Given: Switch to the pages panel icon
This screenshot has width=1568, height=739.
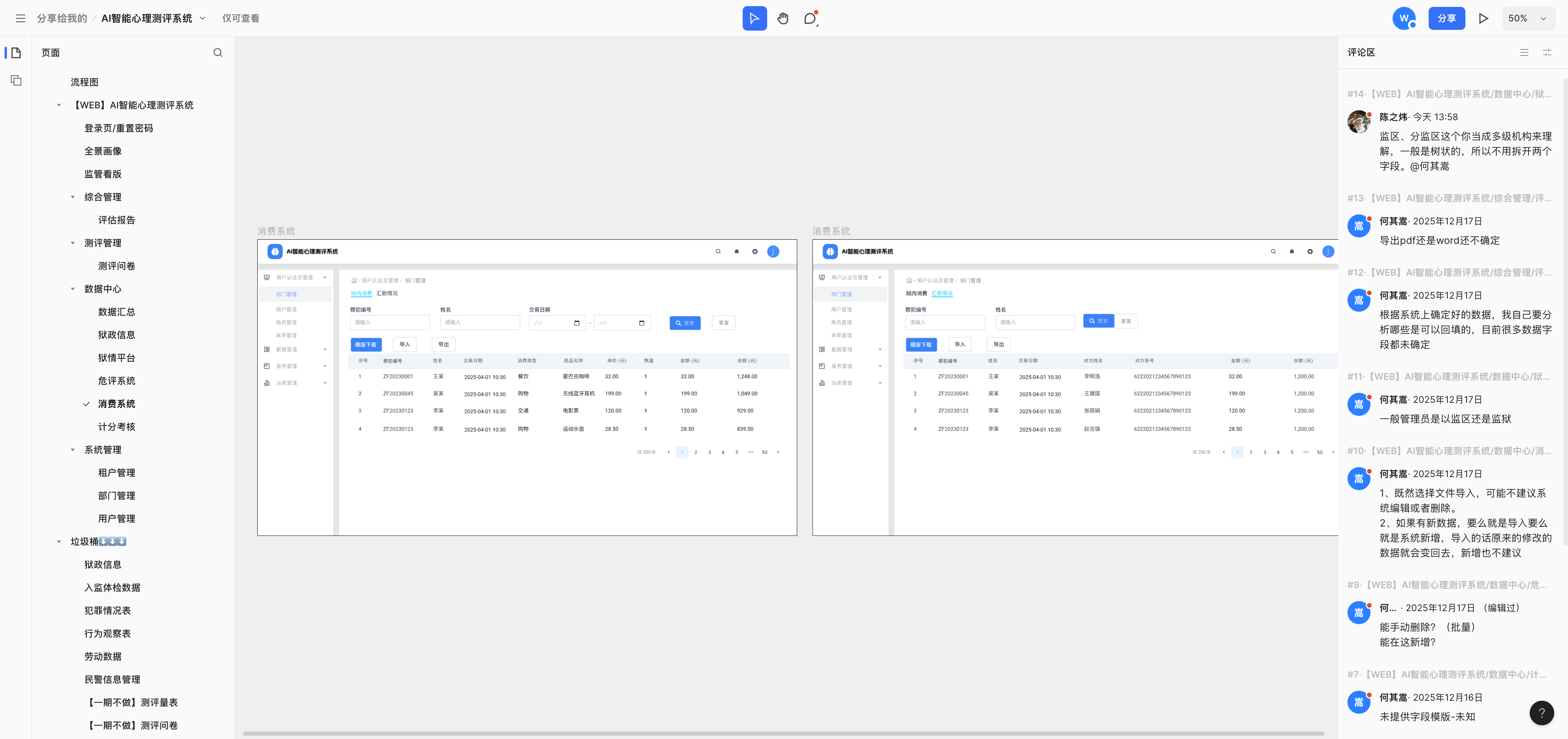Looking at the screenshot, I should [16, 53].
